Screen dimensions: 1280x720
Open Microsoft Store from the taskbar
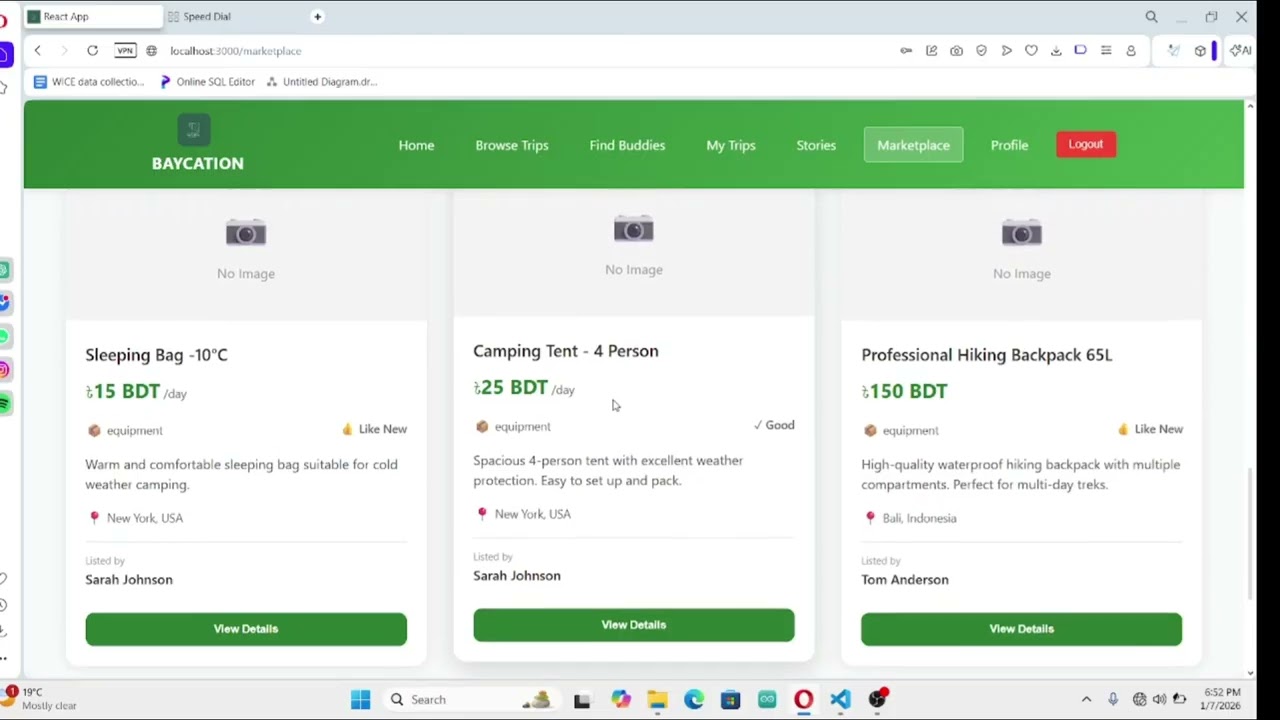point(730,699)
